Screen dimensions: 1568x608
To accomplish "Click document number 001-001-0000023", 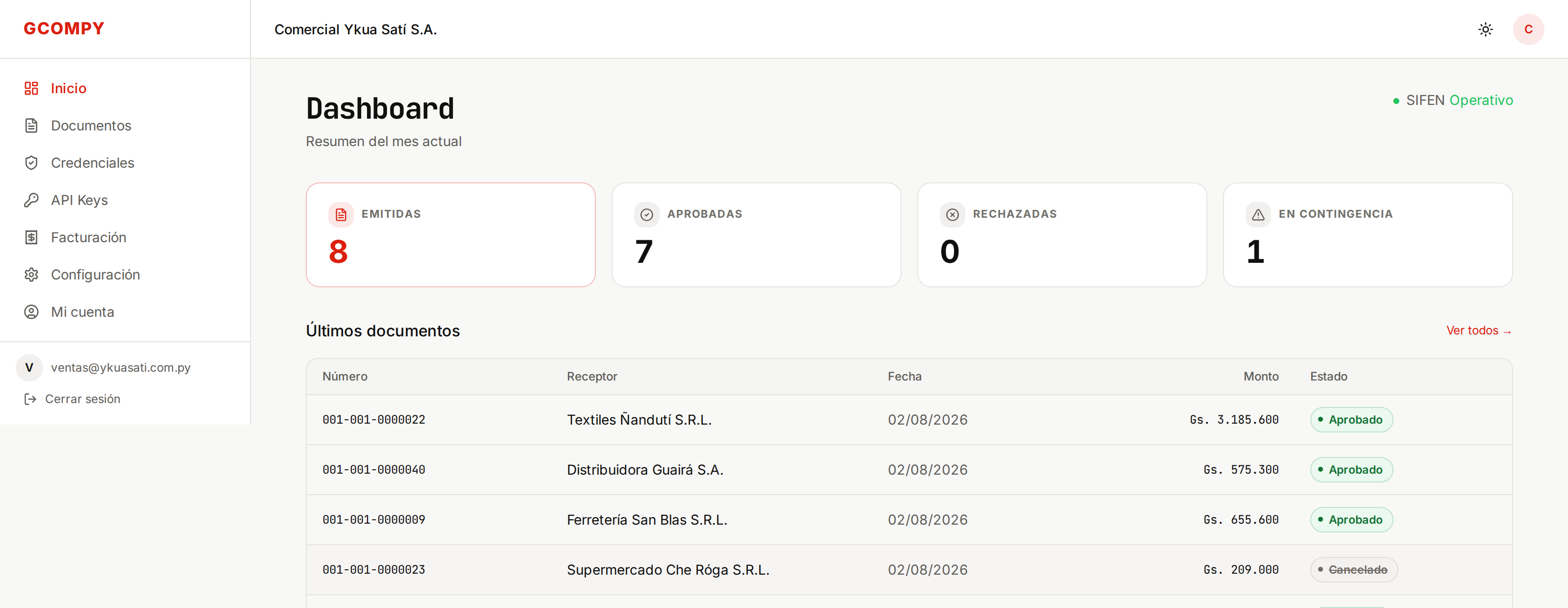I will (x=374, y=569).
